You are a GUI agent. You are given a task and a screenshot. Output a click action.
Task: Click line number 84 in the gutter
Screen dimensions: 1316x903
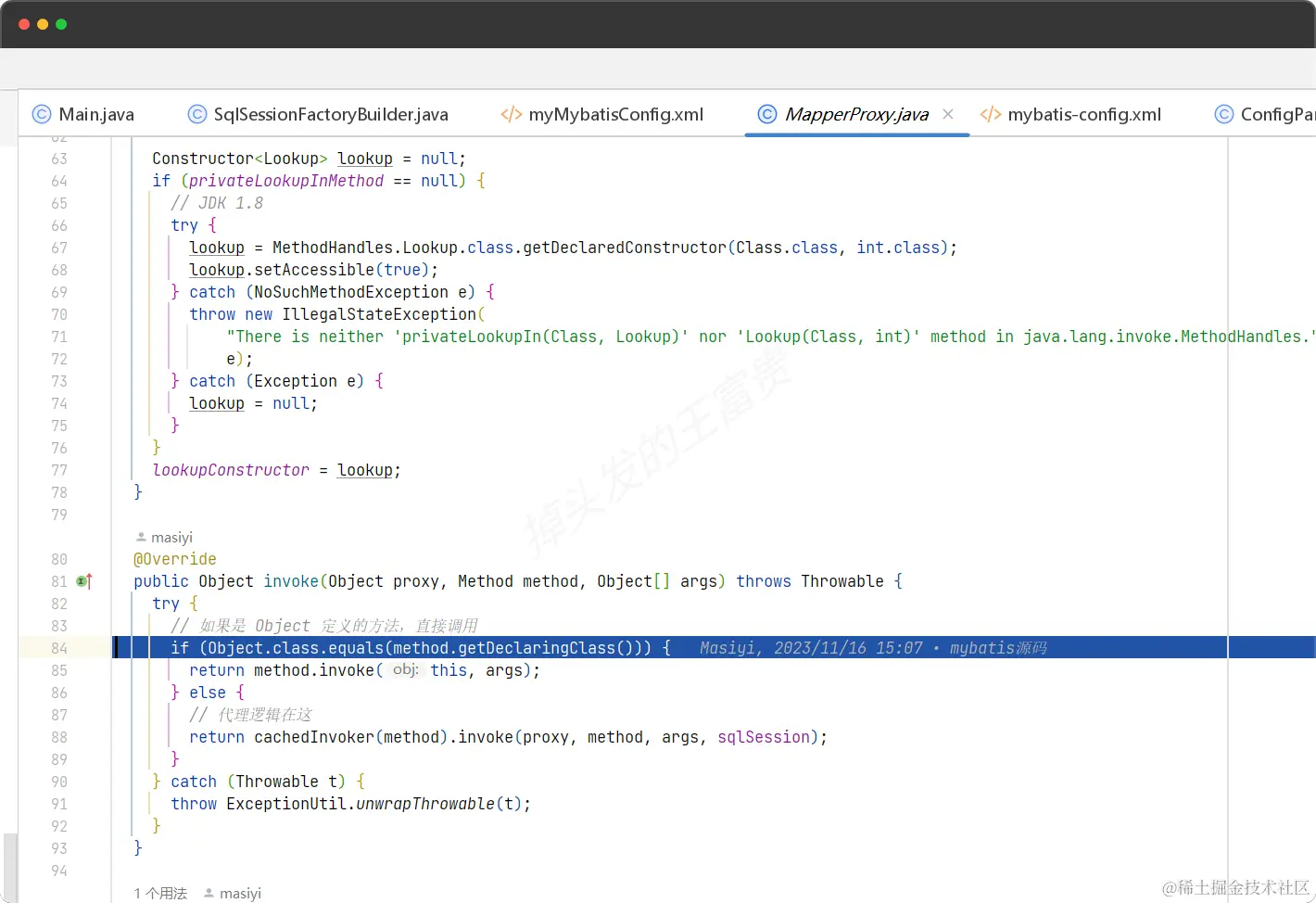coord(59,648)
